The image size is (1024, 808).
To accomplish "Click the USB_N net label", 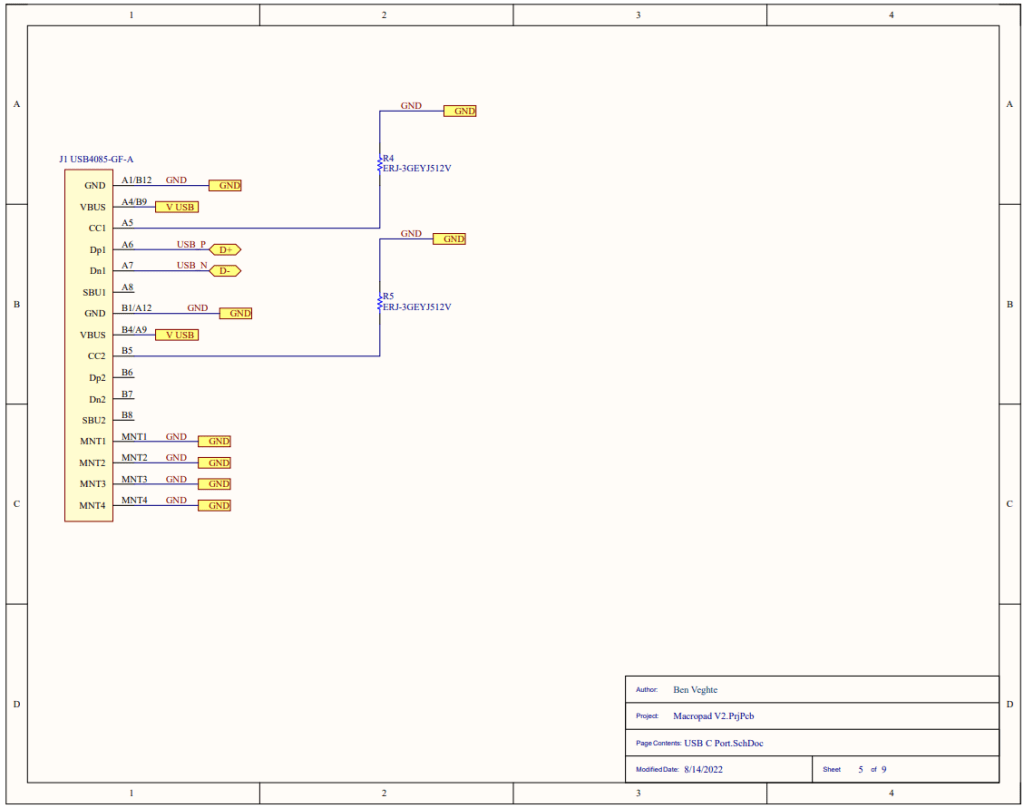I will click(x=192, y=265).
